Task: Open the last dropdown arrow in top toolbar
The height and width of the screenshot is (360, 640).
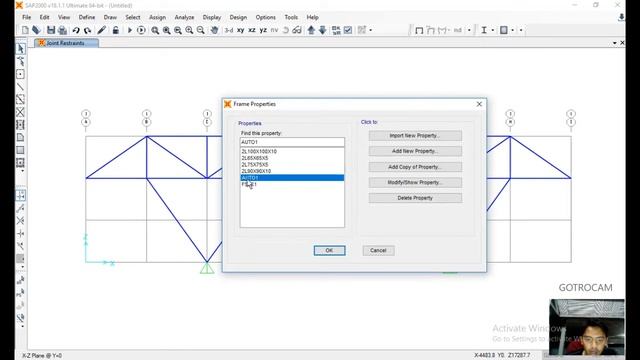Action: 521,30
